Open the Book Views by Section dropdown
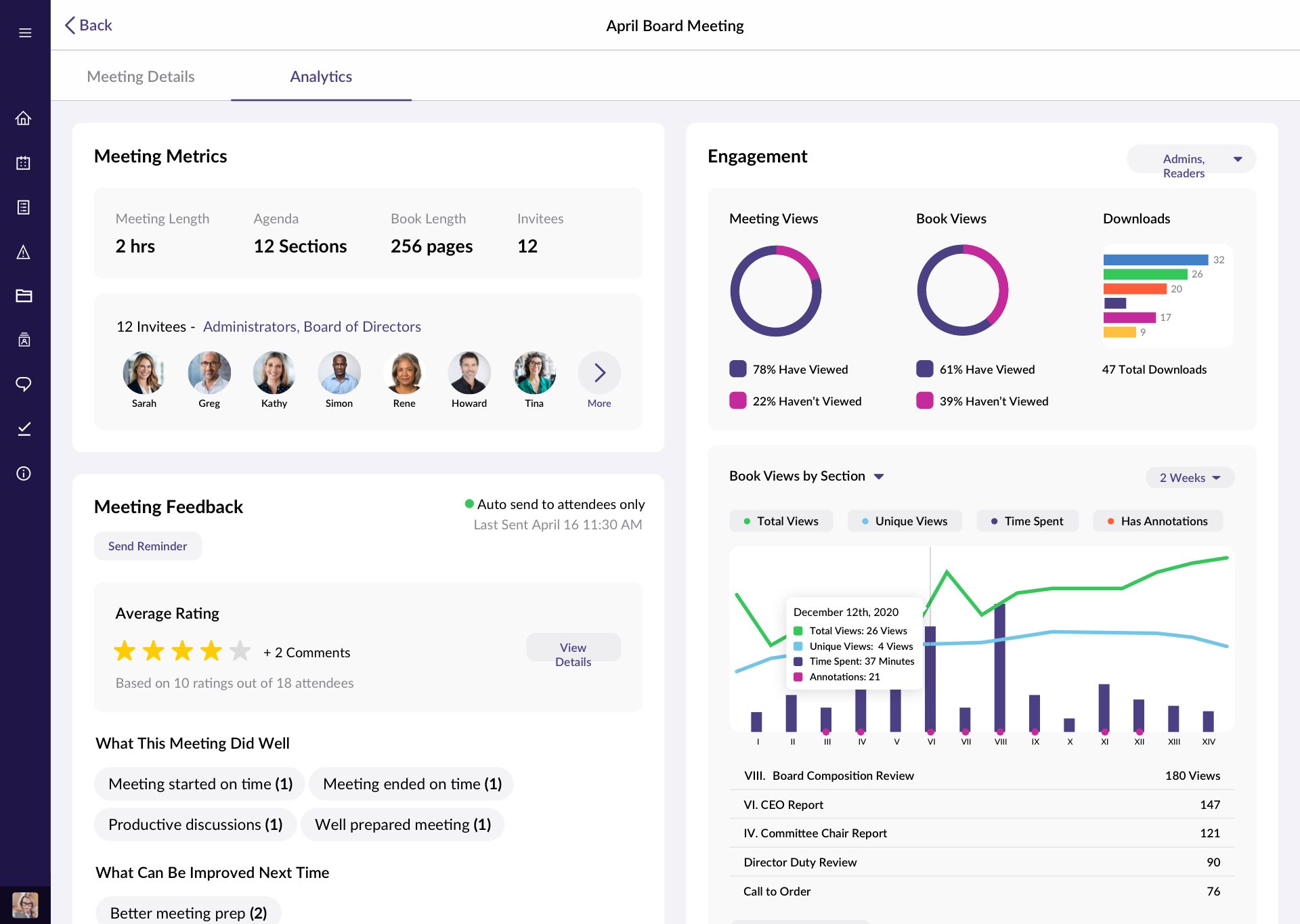The height and width of the screenshot is (924, 1300). pyautogui.click(x=879, y=476)
